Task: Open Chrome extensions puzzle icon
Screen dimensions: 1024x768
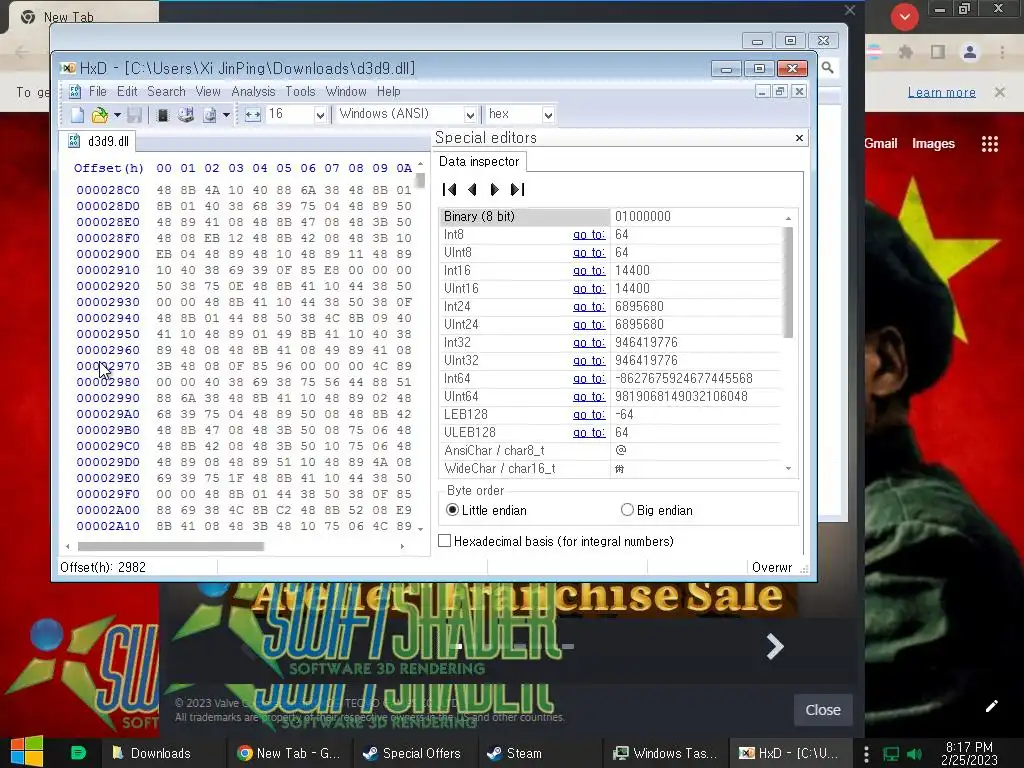Action: [906, 52]
